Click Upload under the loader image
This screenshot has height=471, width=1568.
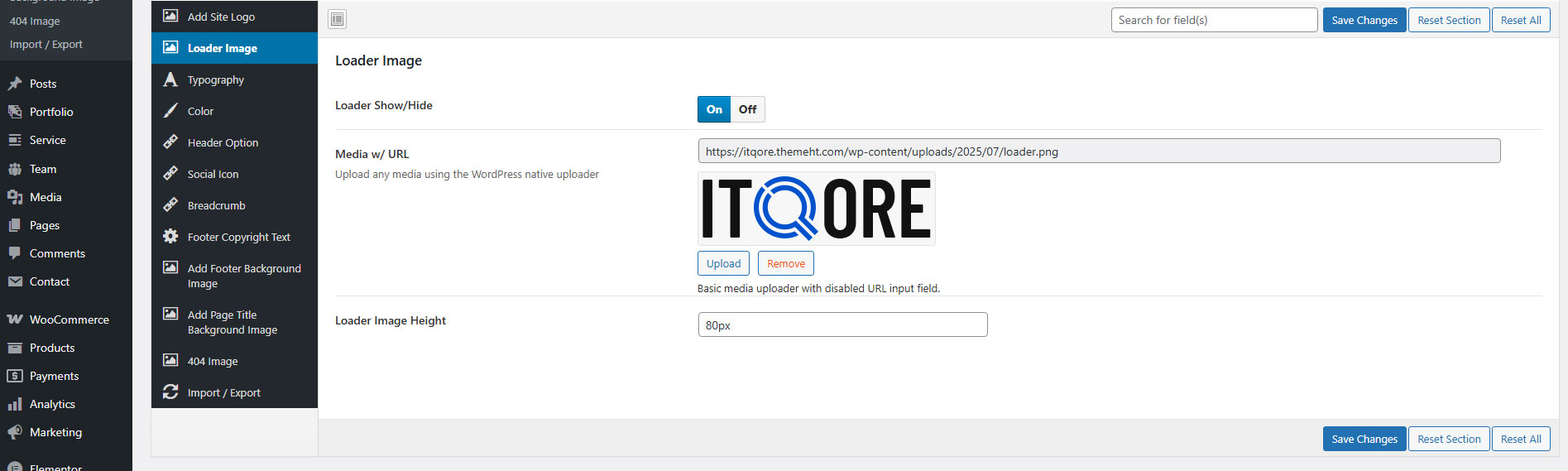coord(723,263)
